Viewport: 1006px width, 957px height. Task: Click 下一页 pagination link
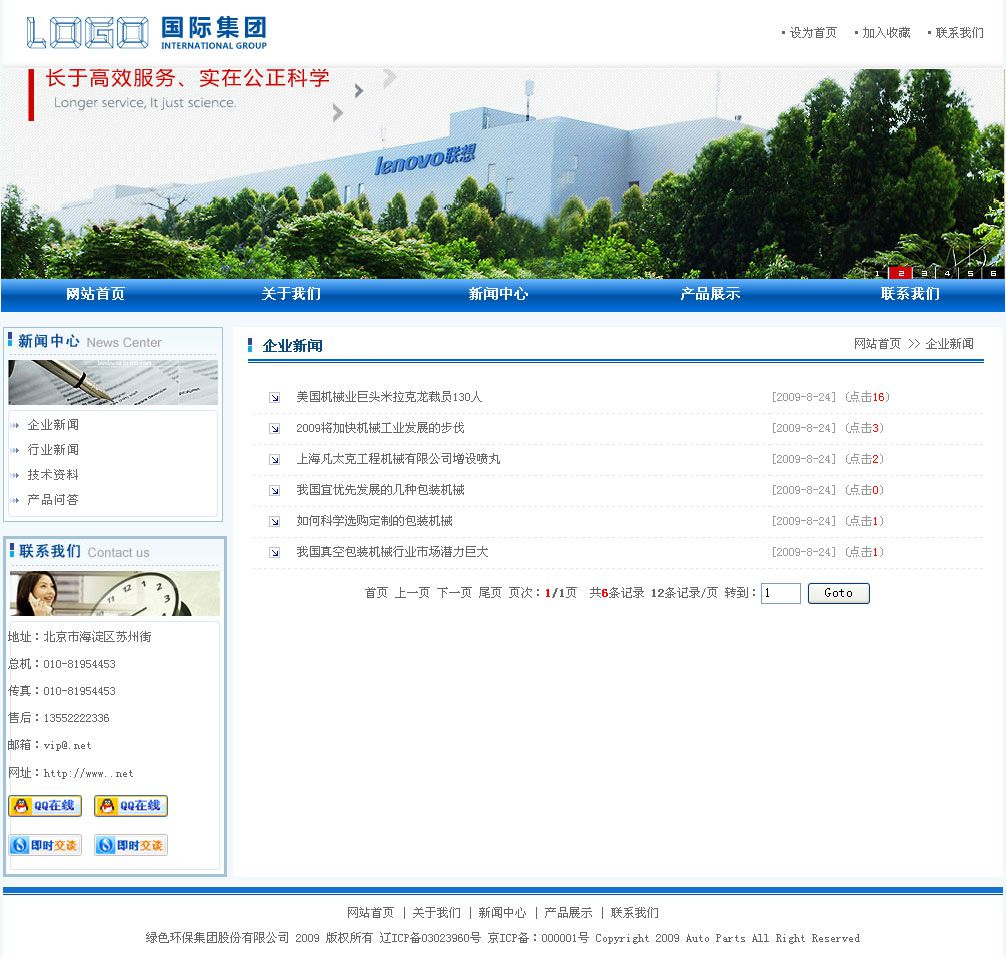coord(454,593)
